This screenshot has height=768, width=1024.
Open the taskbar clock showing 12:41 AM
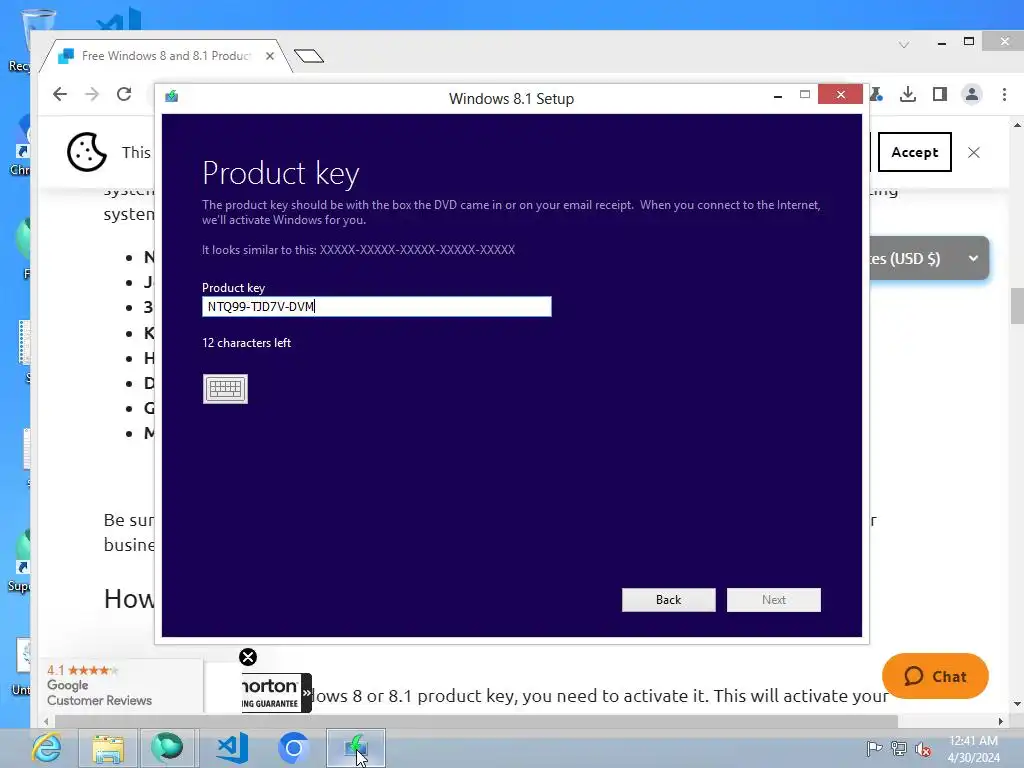973,748
